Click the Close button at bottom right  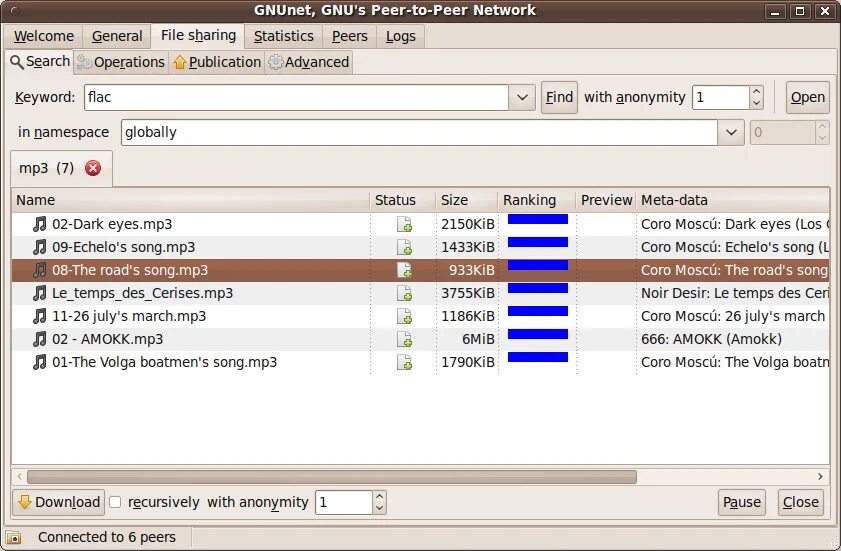(x=800, y=502)
